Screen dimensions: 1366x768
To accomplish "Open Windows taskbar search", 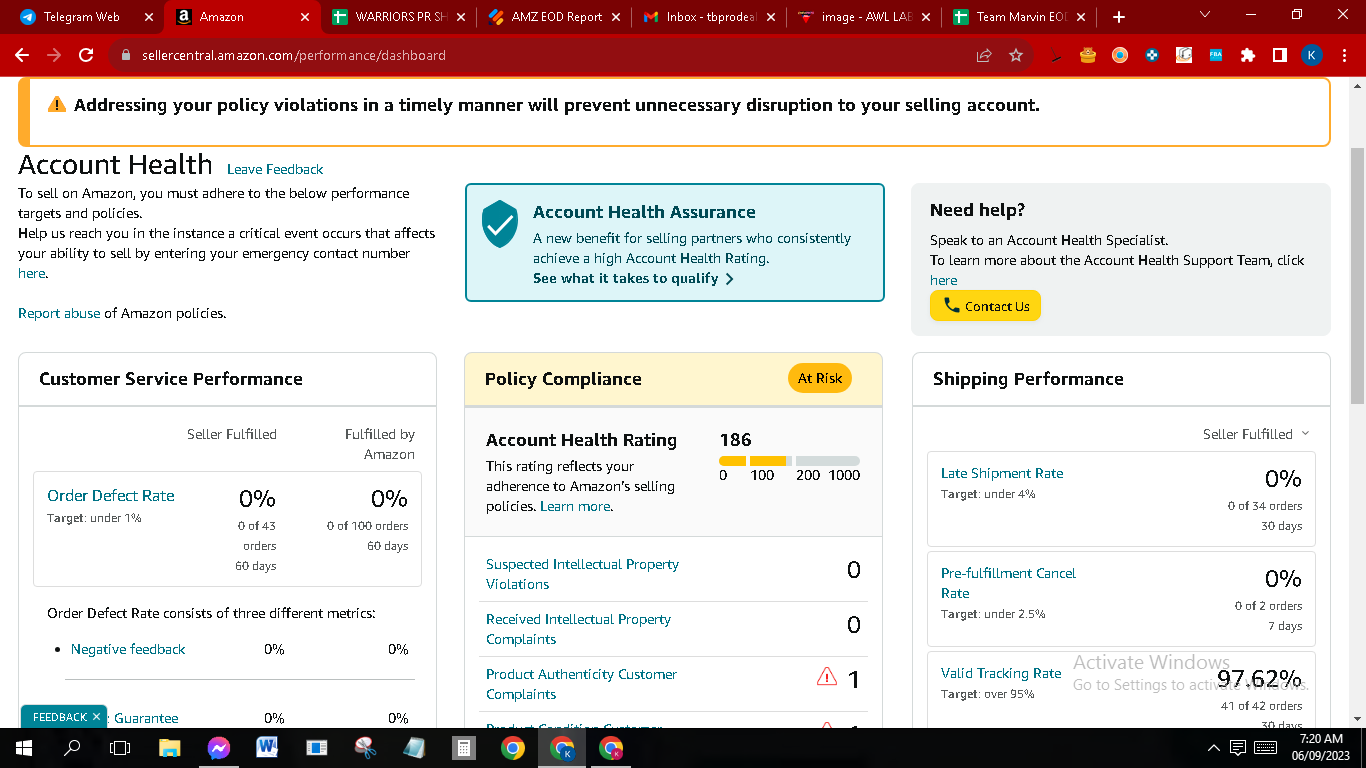I will point(72,748).
